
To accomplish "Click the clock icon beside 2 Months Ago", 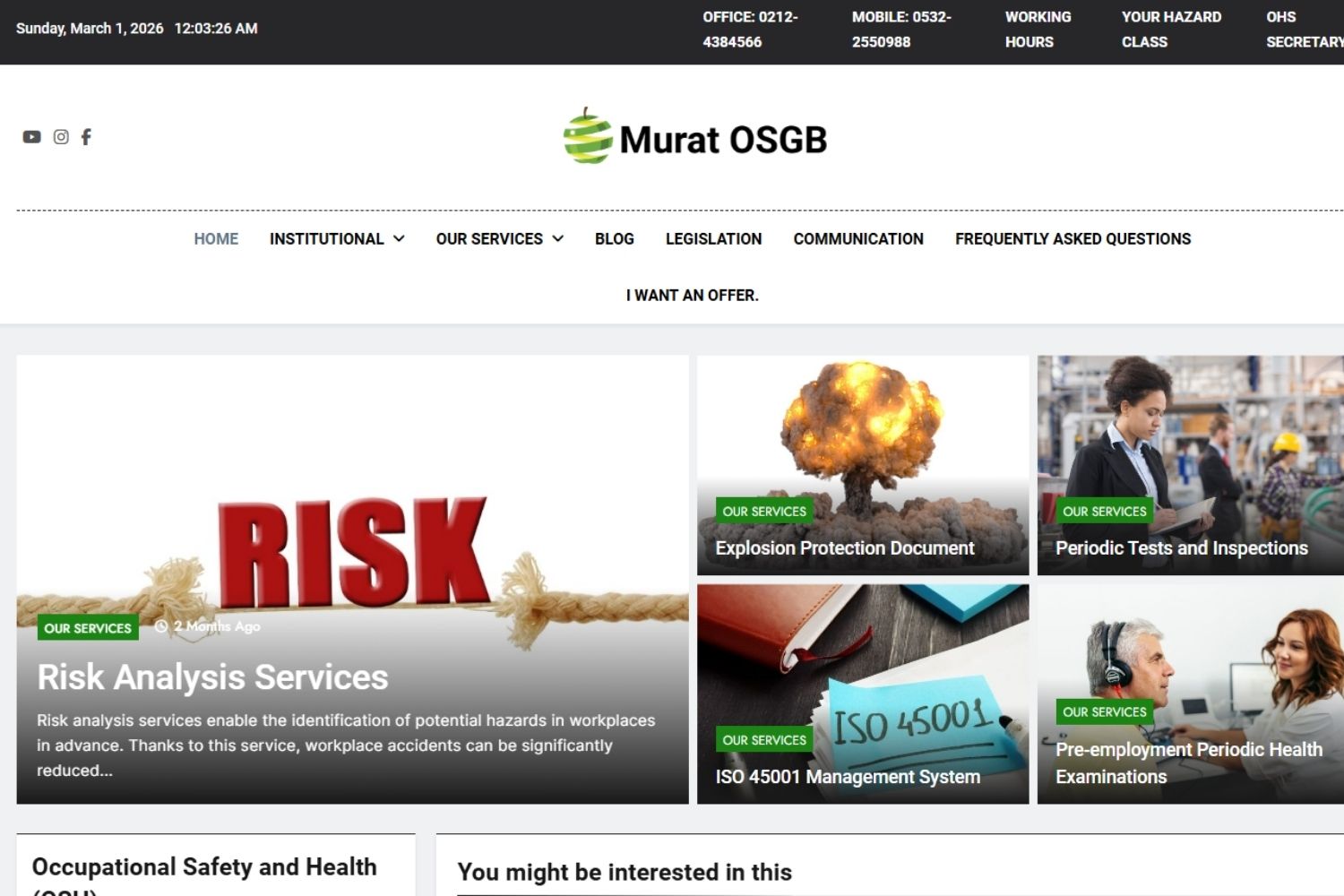I will point(161,626).
